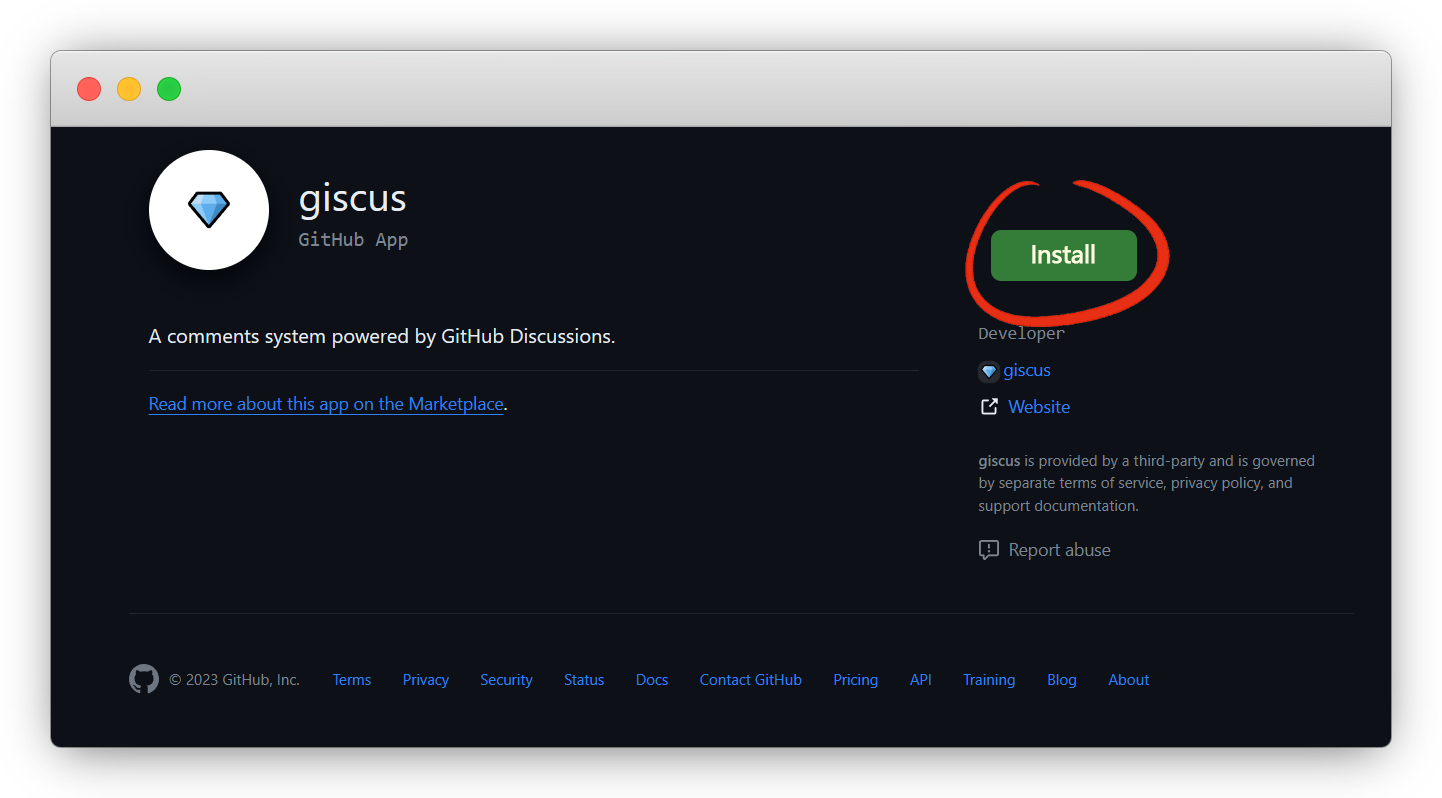Click the giscus gem logo avatar

[x=209, y=210]
